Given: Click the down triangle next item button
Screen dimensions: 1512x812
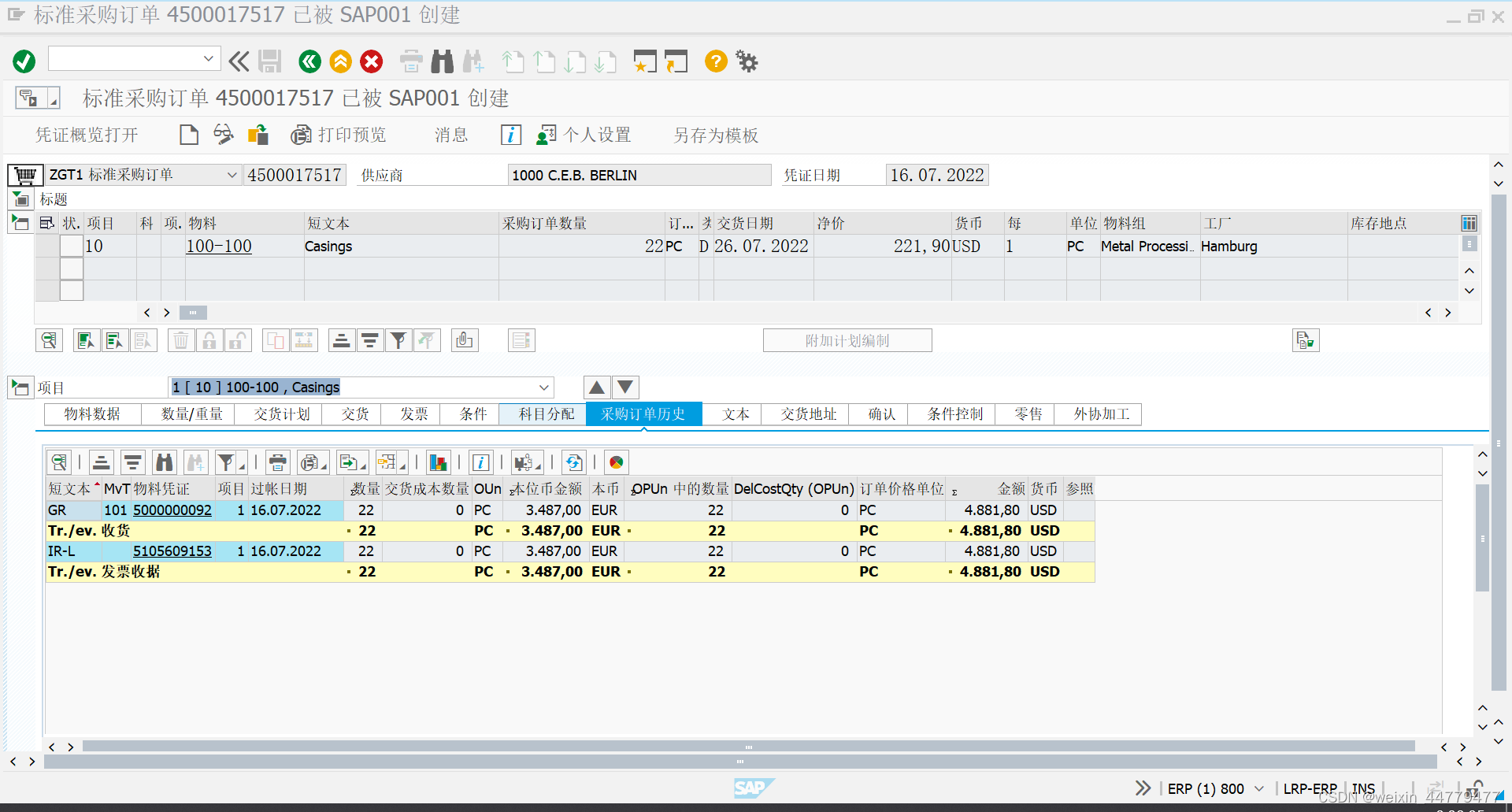Looking at the screenshot, I should (625, 387).
